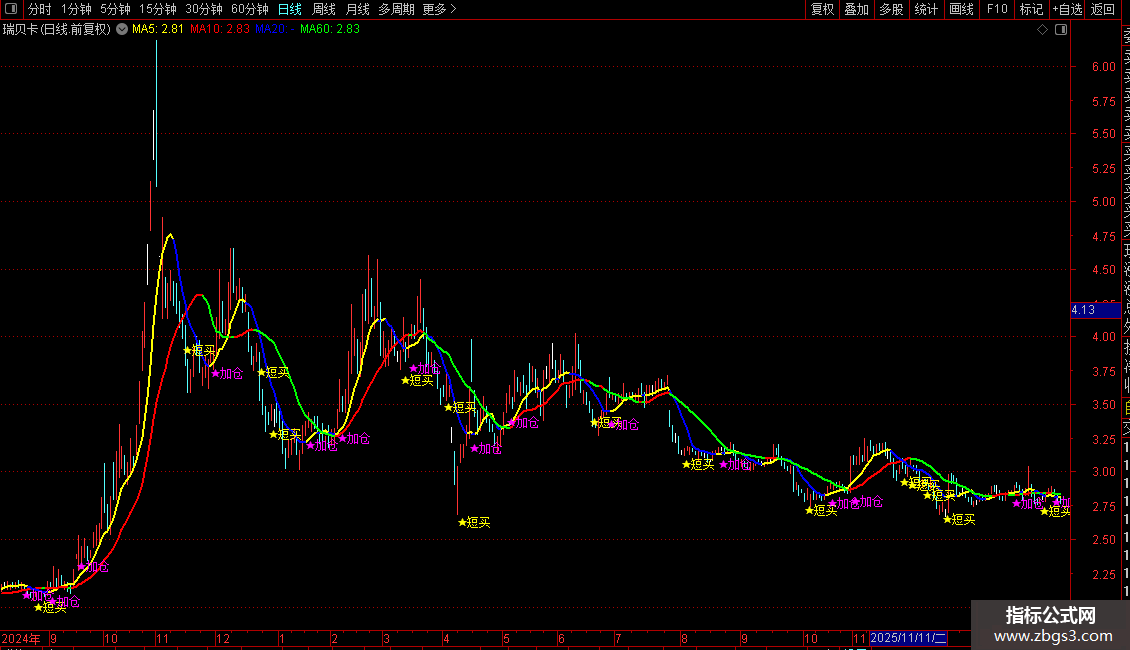This screenshot has height=650, width=1130.
Task: Open the 复权 adjustment menu
Action: pos(822,9)
